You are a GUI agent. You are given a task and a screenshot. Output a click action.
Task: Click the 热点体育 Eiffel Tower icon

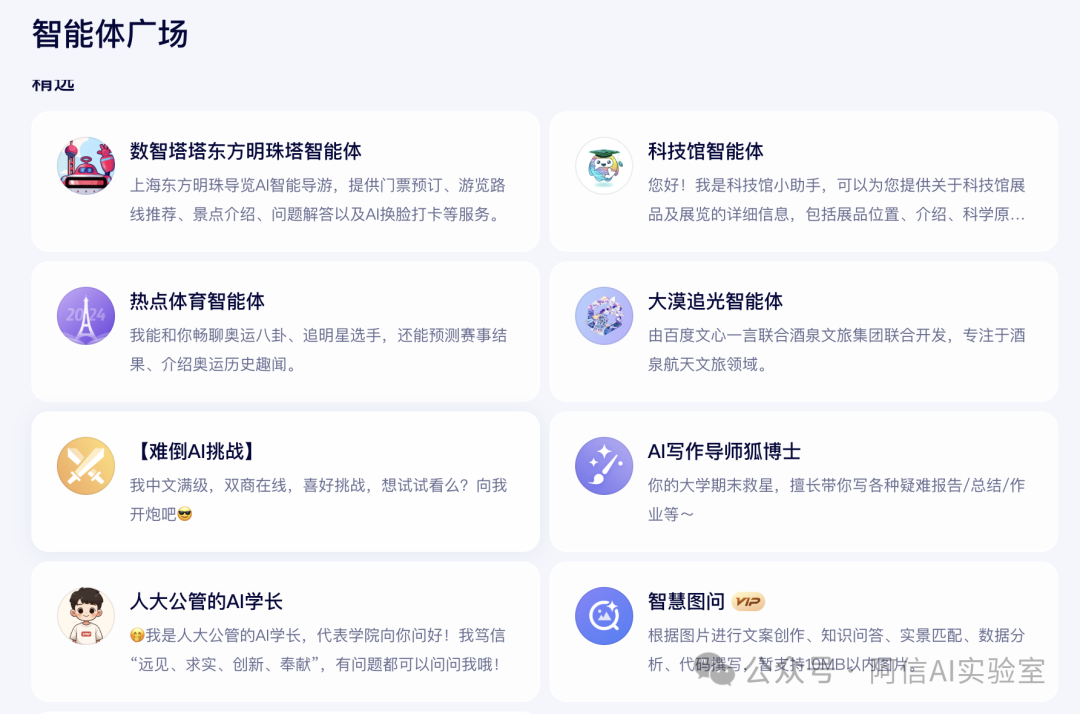(86, 316)
